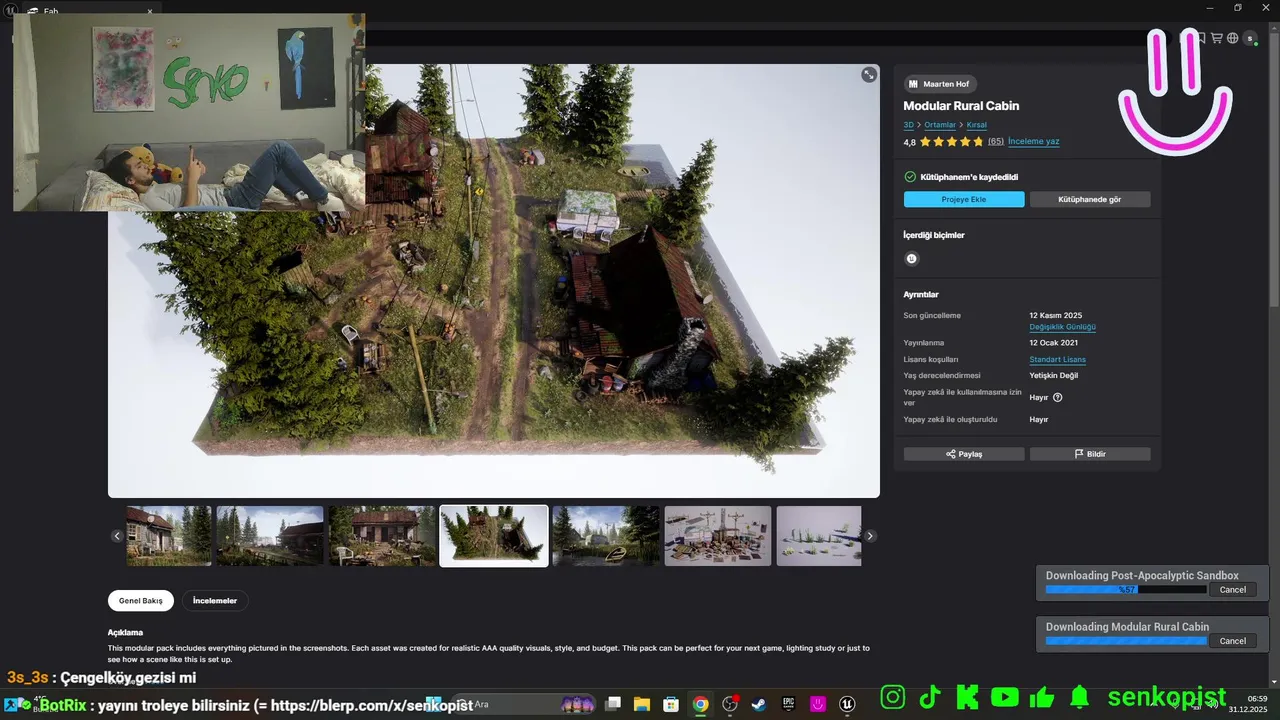The width and height of the screenshot is (1280, 720).
Task: Open Epic Games Launcher from taskbar
Action: 788,704
